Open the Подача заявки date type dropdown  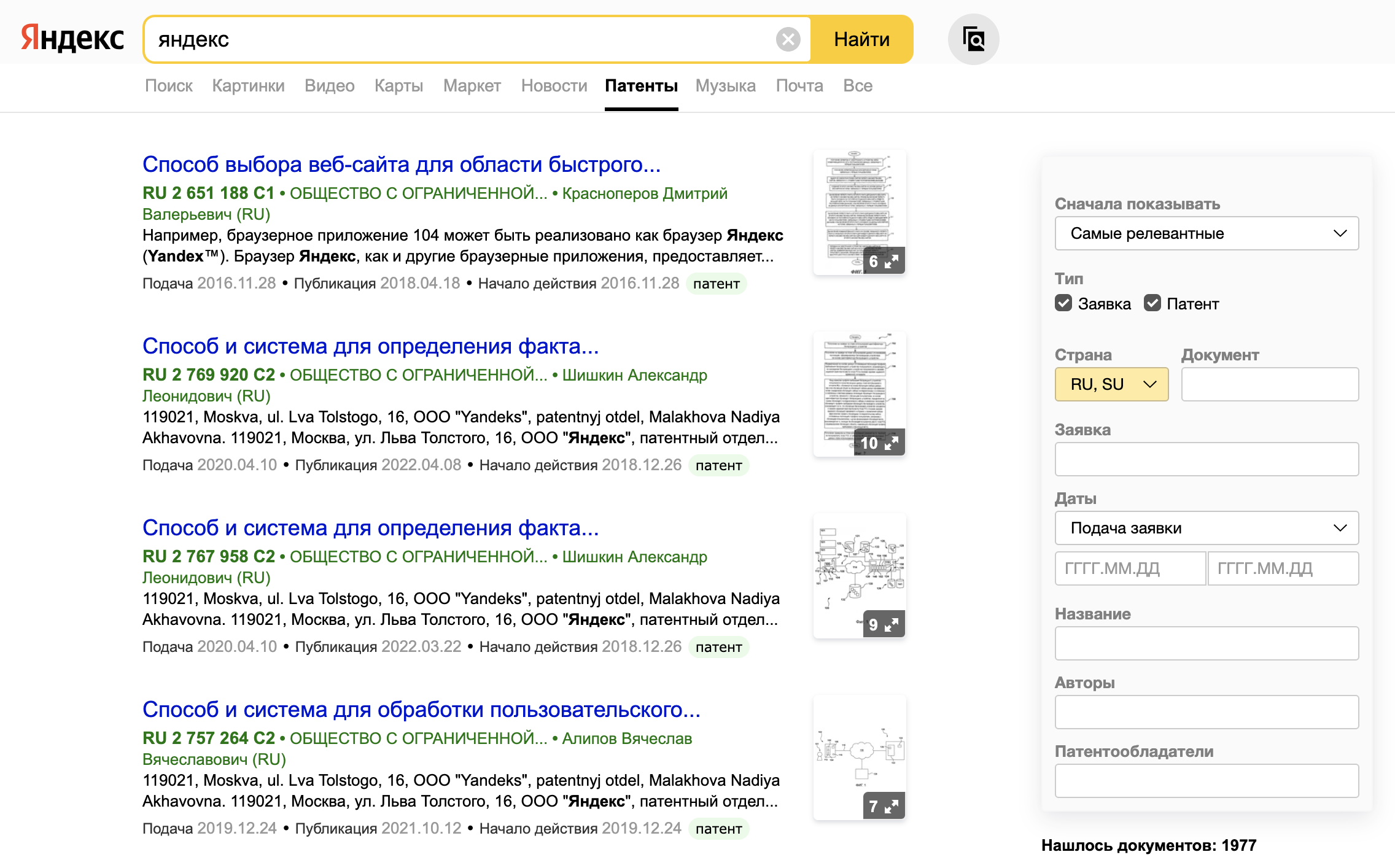[x=1207, y=528]
